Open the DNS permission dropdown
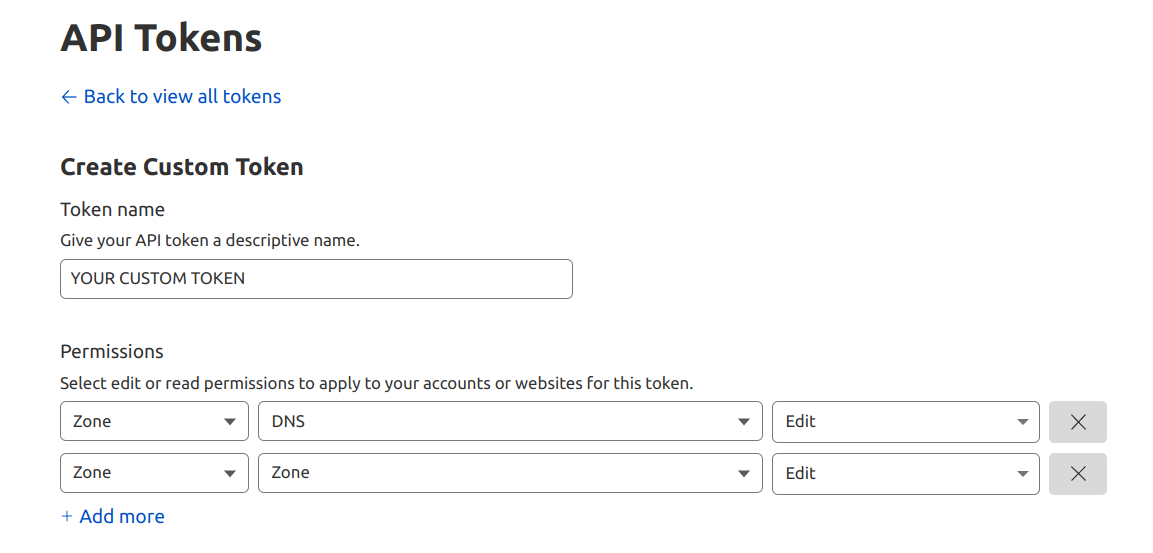Image resolution: width=1153 pixels, height=553 pixels. point(510,422)
